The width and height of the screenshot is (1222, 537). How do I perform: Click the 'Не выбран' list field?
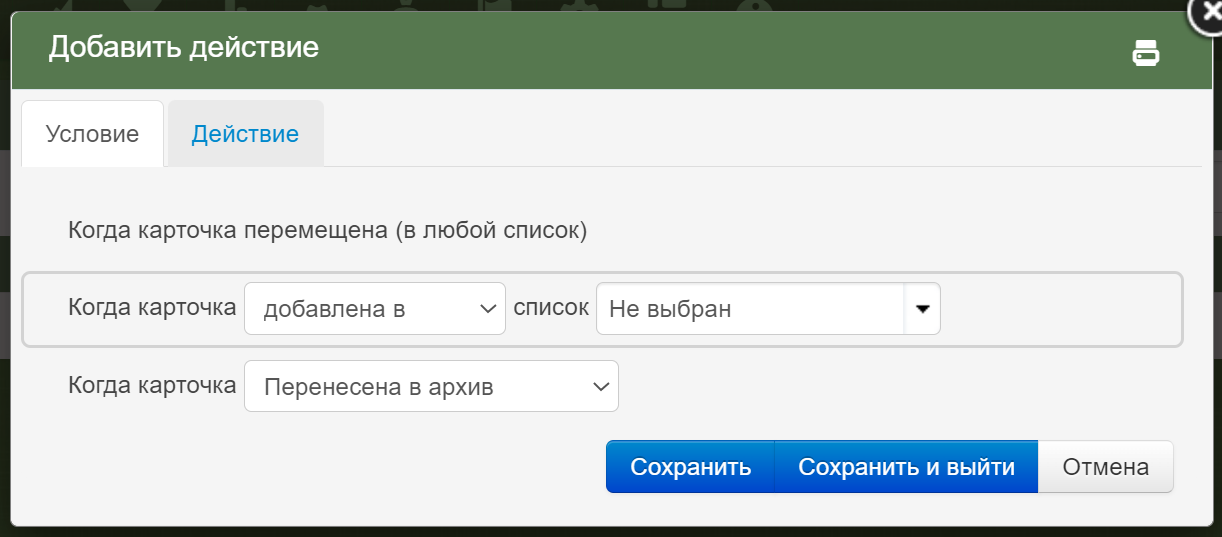(x=750, y=309)
